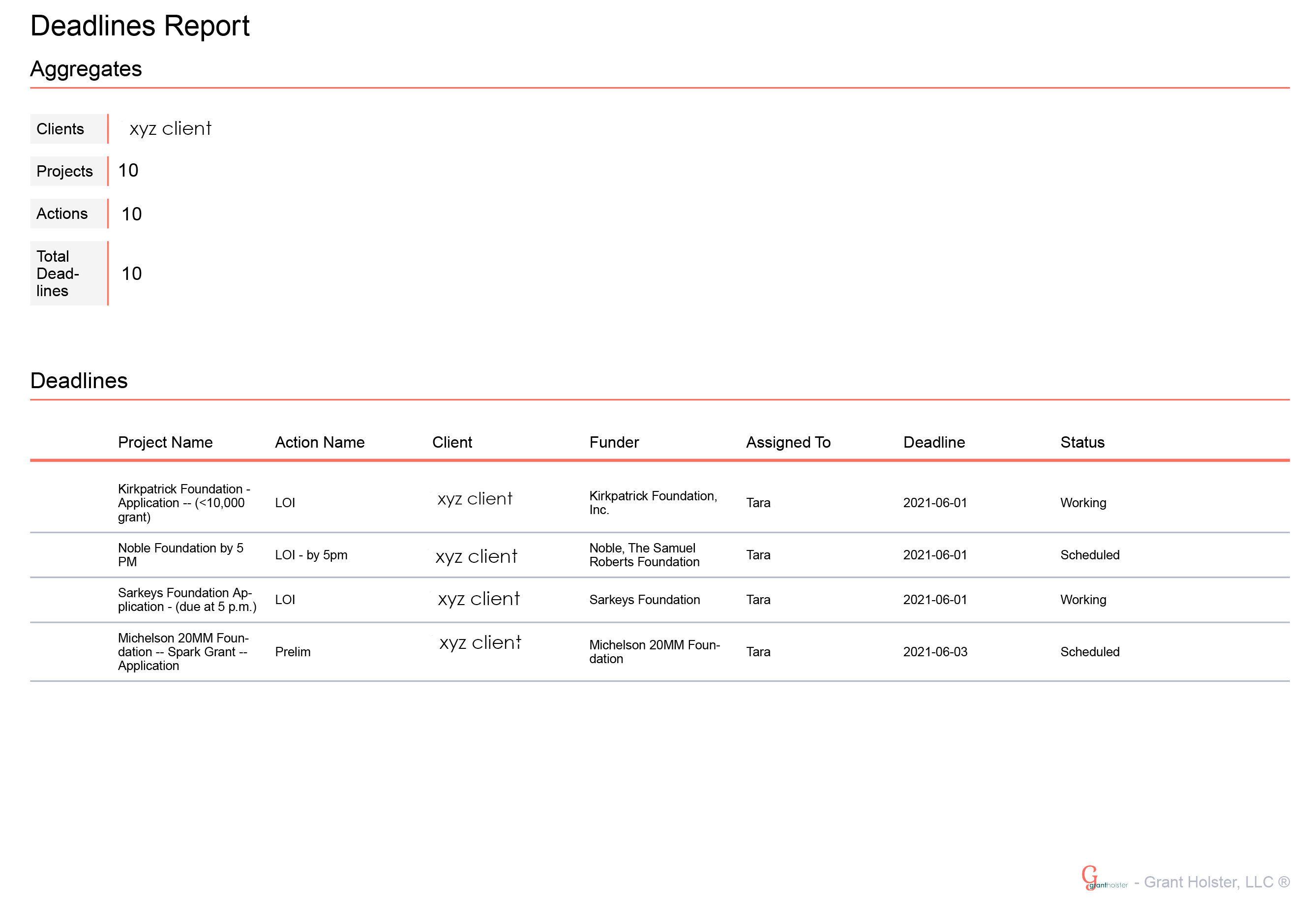Image resolution: width=1316 pixels, height=914 pixels.
Task: Click the Deadline column header
Action: pyautogui.click(x=933, y=442)
